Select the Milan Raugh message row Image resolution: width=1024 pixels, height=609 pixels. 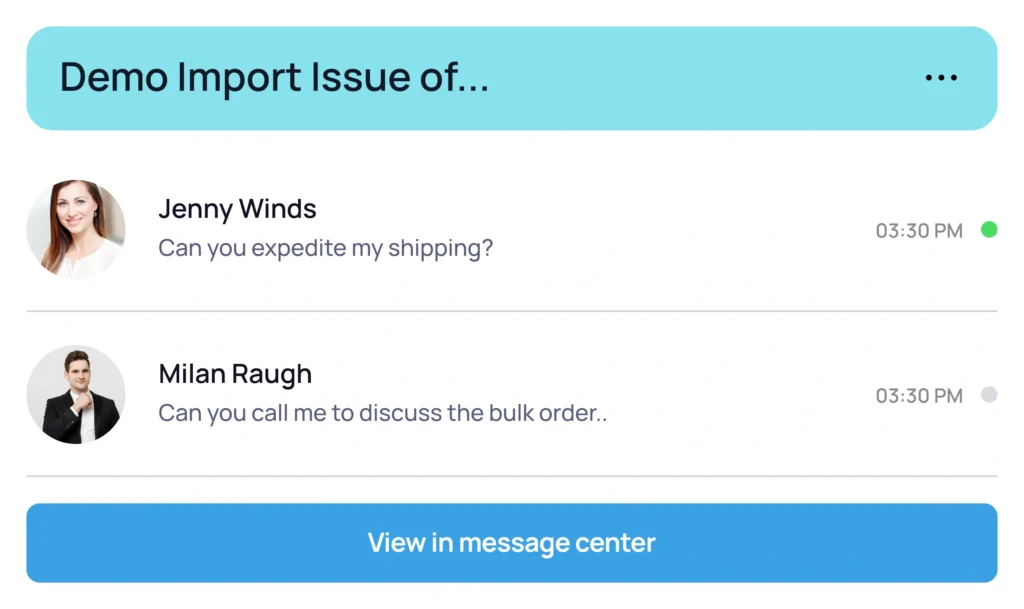[511, 394]
